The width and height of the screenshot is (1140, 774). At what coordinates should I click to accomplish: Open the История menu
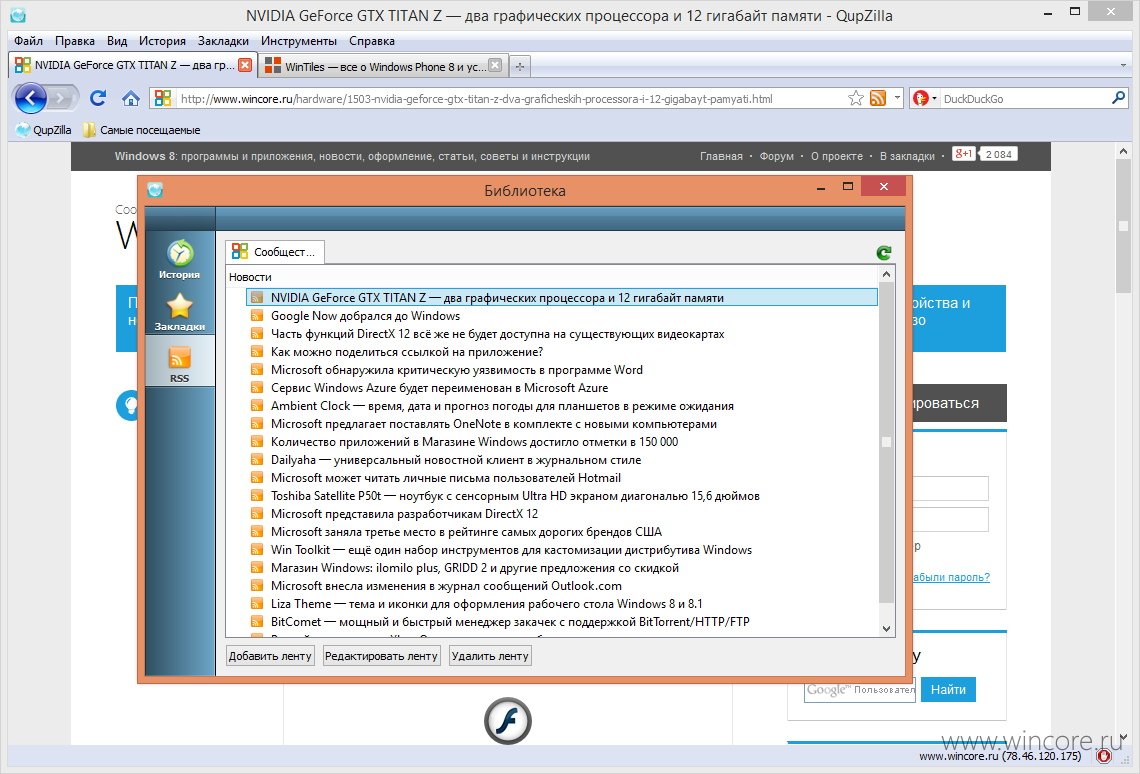(x=162, y=41)
